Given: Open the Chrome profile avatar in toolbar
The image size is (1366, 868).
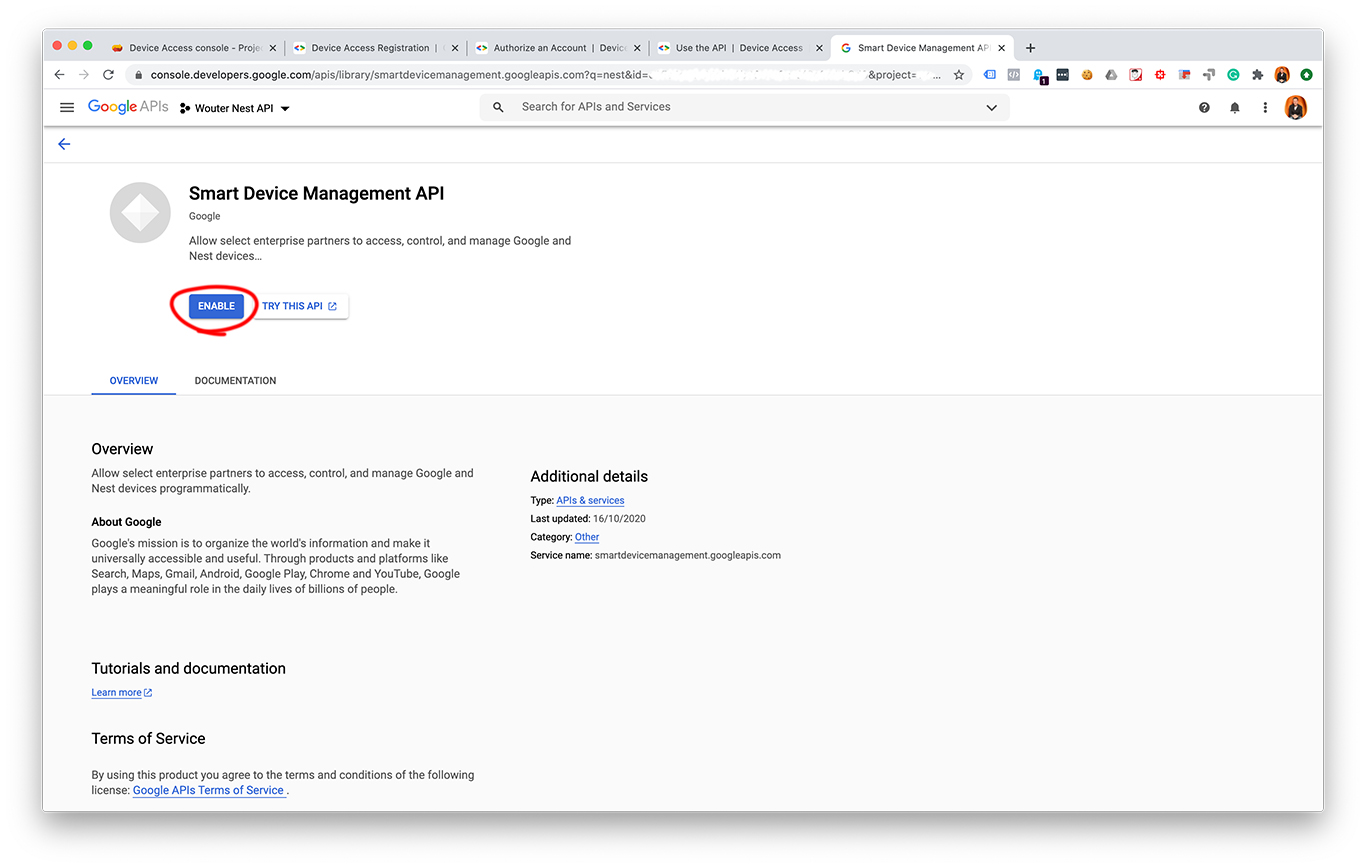Looking at the screenshot, I should point(1282,75).
